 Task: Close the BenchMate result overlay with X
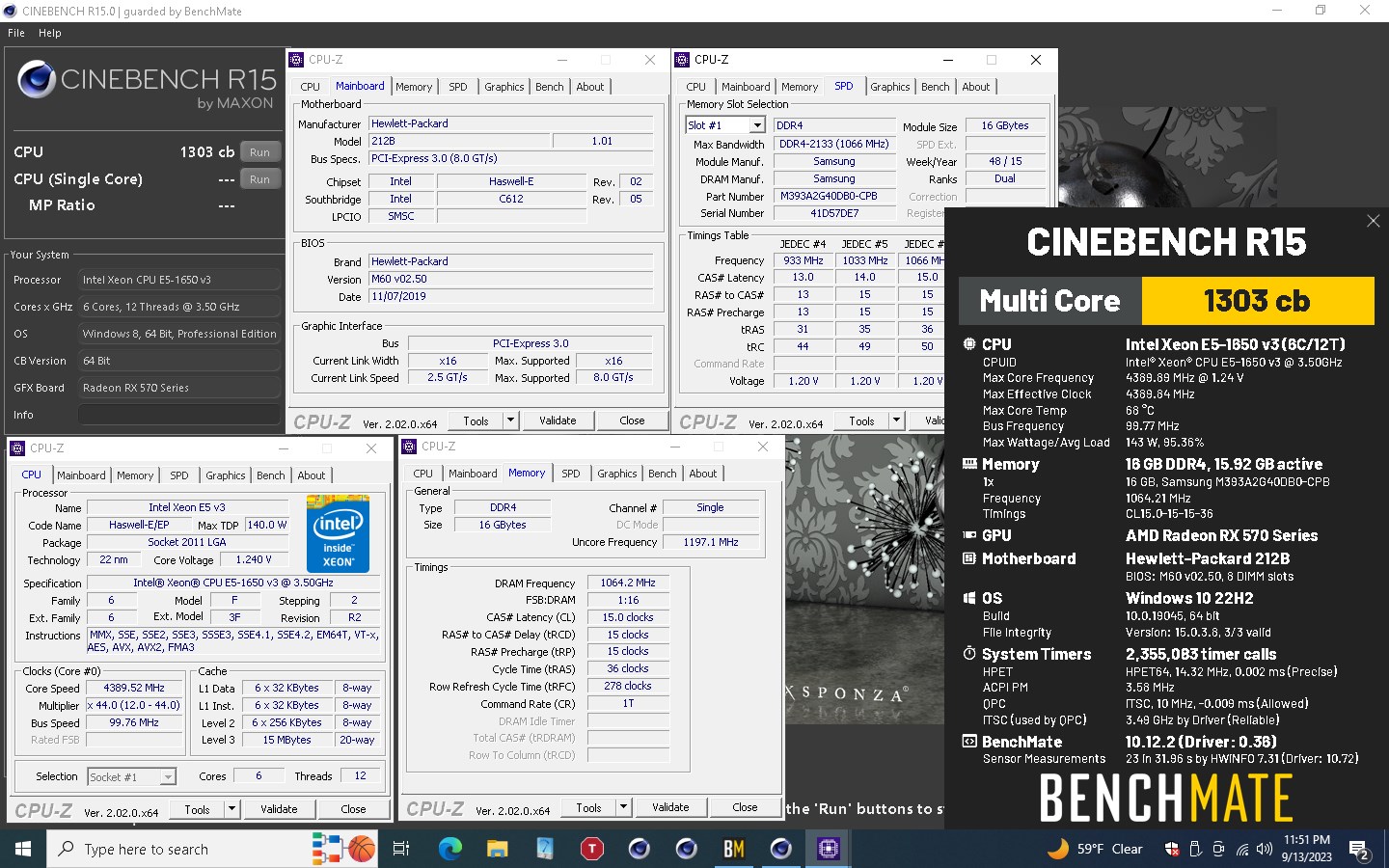[1373, 221]
